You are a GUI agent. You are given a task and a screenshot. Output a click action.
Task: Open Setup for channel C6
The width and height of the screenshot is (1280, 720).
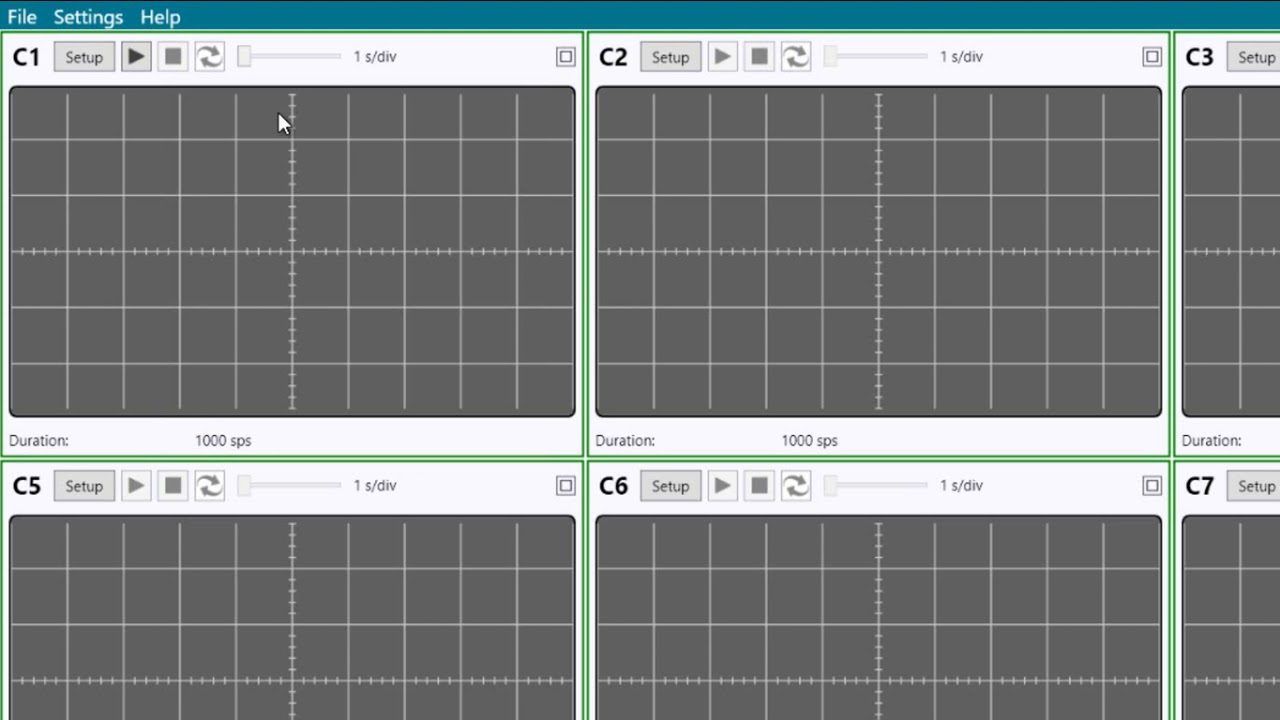[x=670, y=486]
